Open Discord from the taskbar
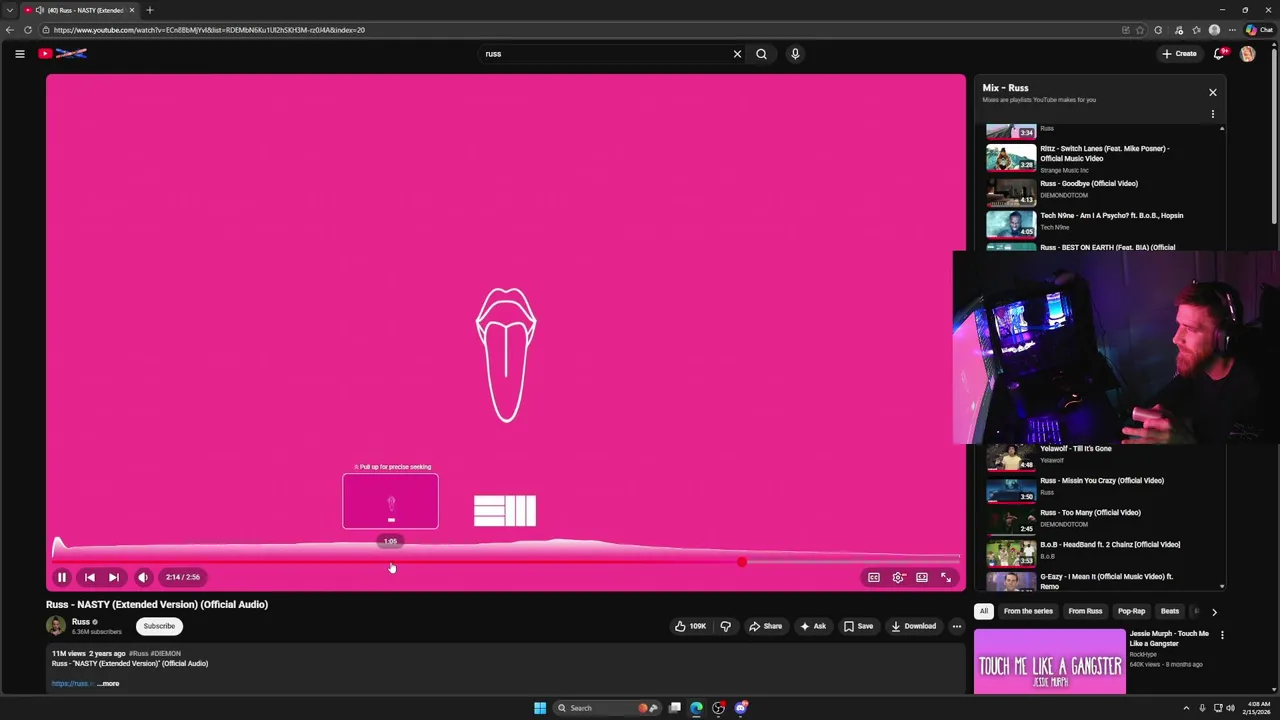1280x720 pixels. pos(741,708)
